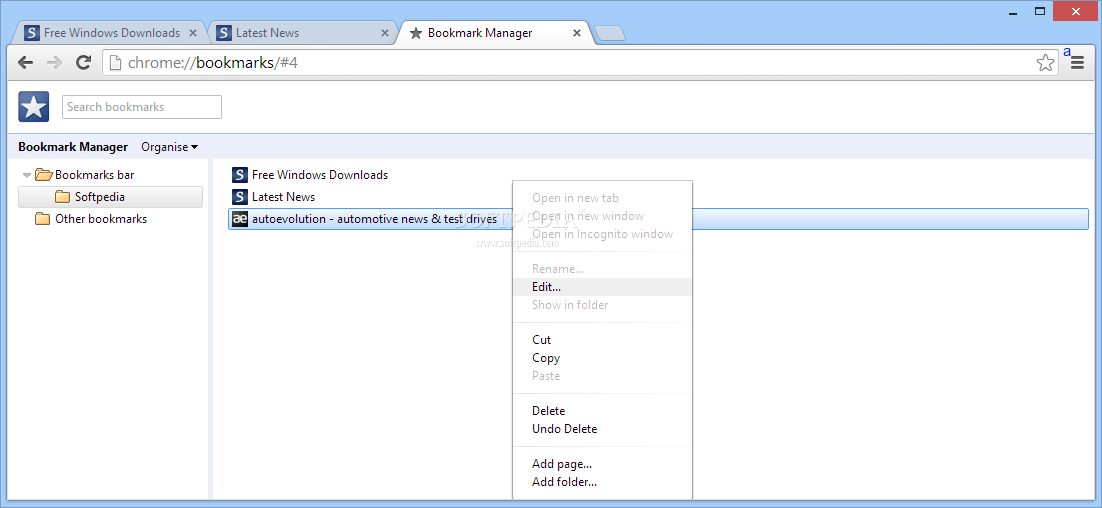Choose Undo Delete from the context menu

coord(602,429)
